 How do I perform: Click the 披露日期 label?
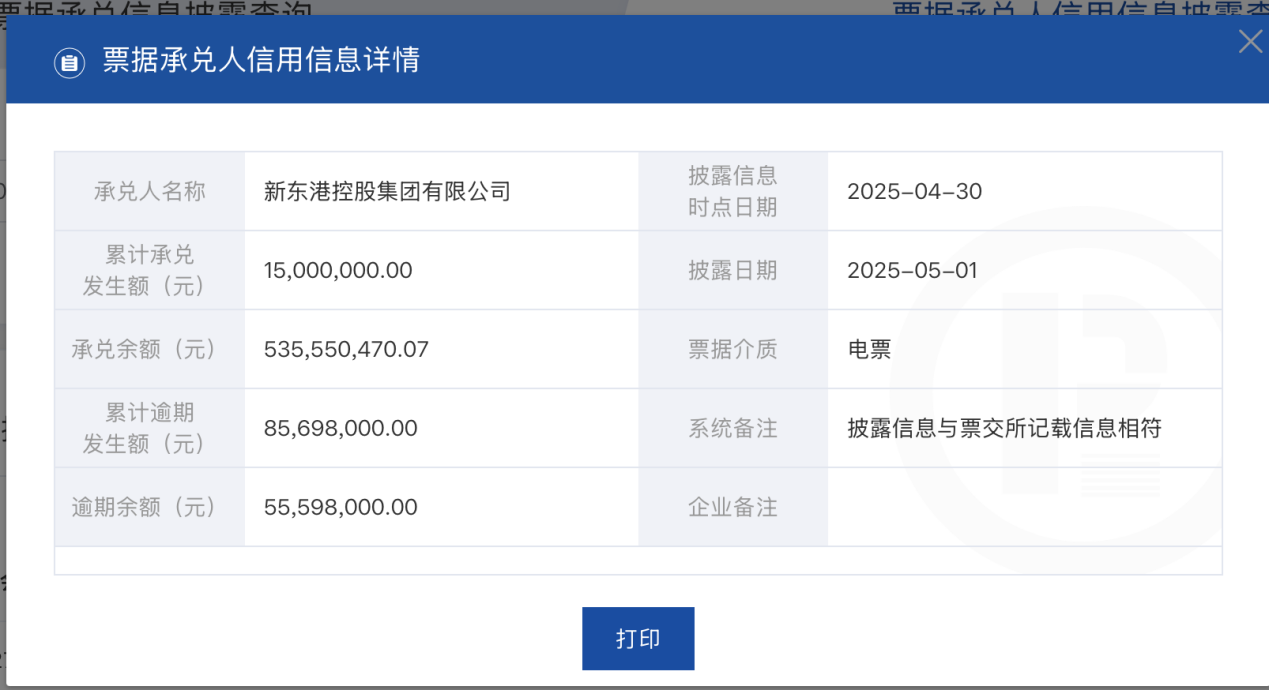[x=732, y=270]
